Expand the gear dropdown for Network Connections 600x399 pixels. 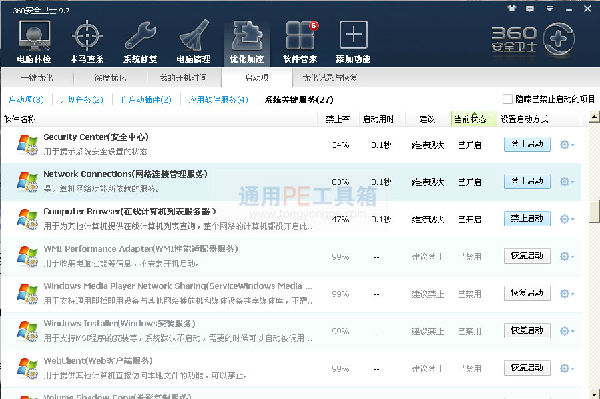click(567, 181)
